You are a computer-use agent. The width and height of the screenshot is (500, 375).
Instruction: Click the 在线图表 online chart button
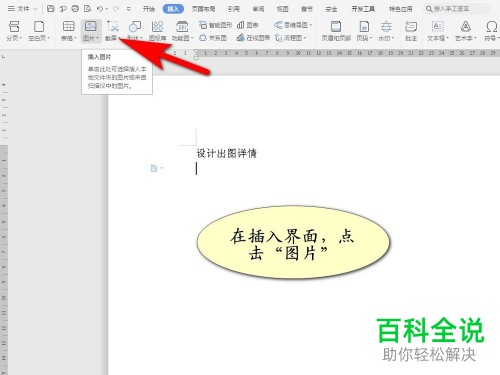(x=253, y=38)
